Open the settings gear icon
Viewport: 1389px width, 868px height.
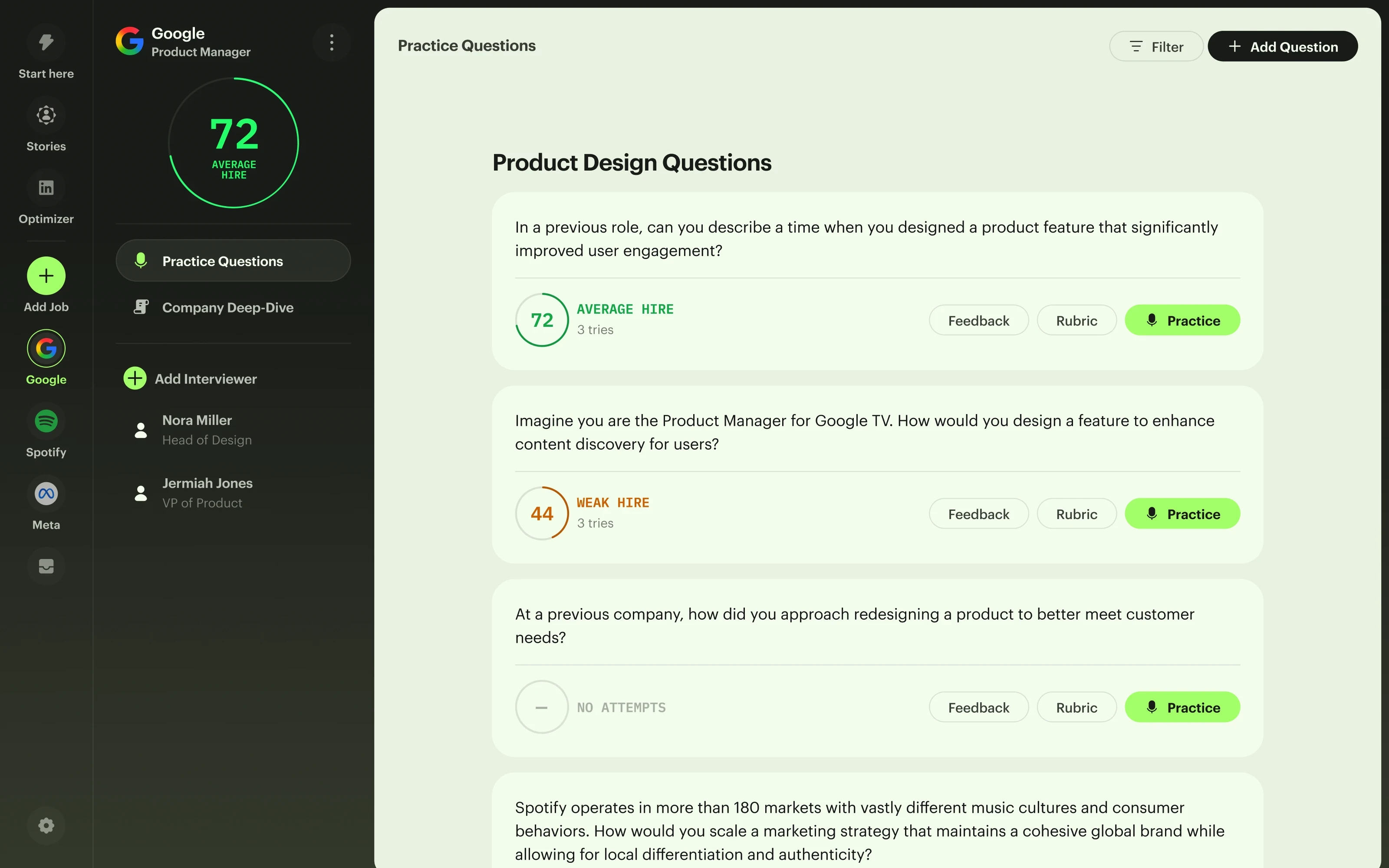(46, 825)
